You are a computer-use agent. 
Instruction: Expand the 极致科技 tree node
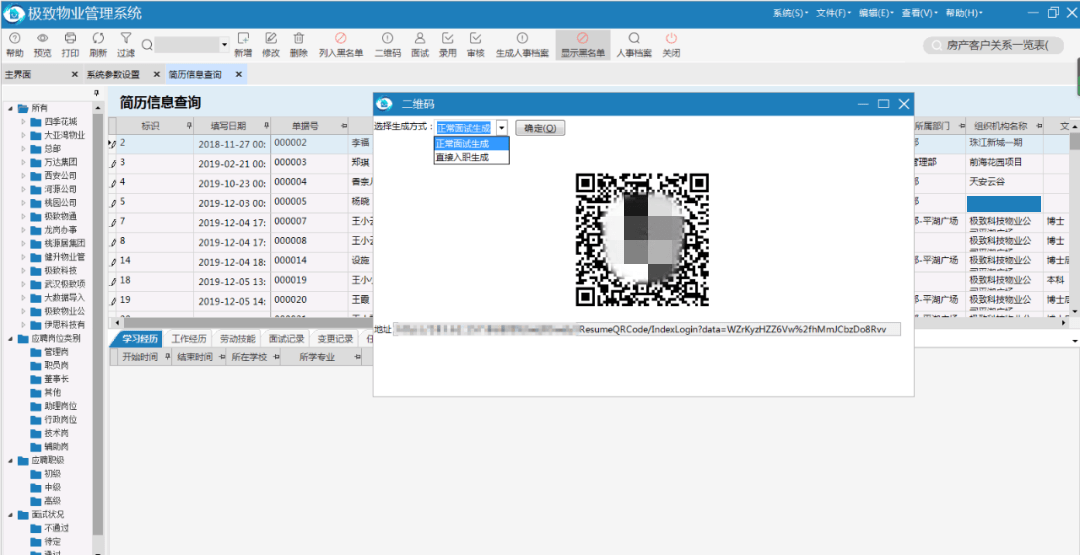tap(23, 270)
